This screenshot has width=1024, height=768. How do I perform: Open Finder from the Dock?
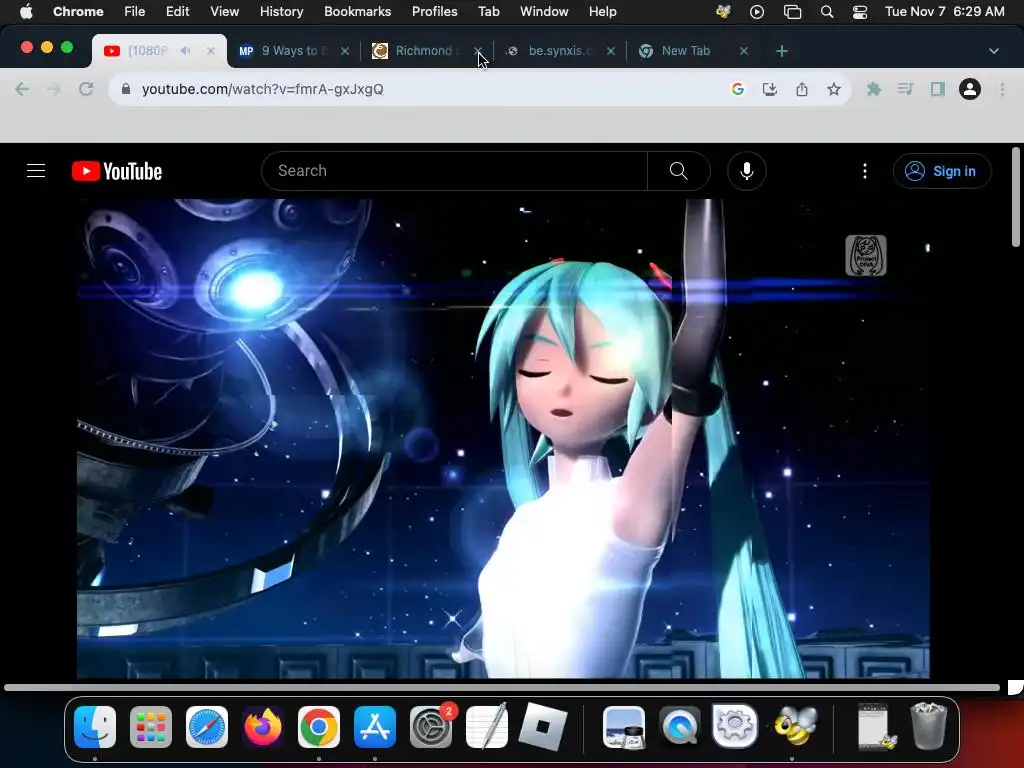[x=95, y=727]
